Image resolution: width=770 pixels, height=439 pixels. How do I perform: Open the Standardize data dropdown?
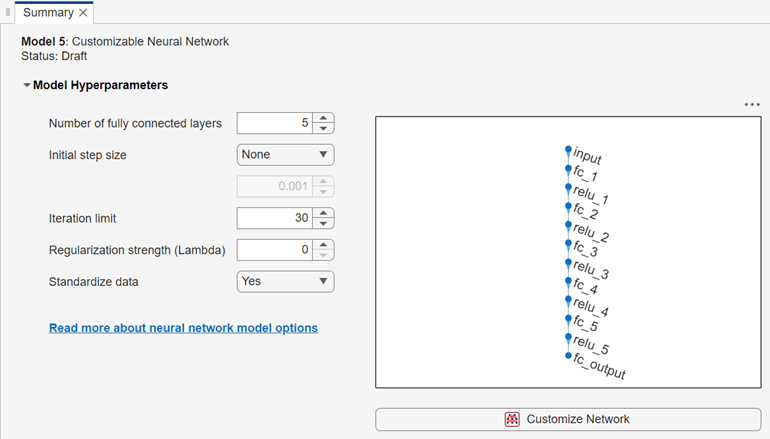[285, 281]
